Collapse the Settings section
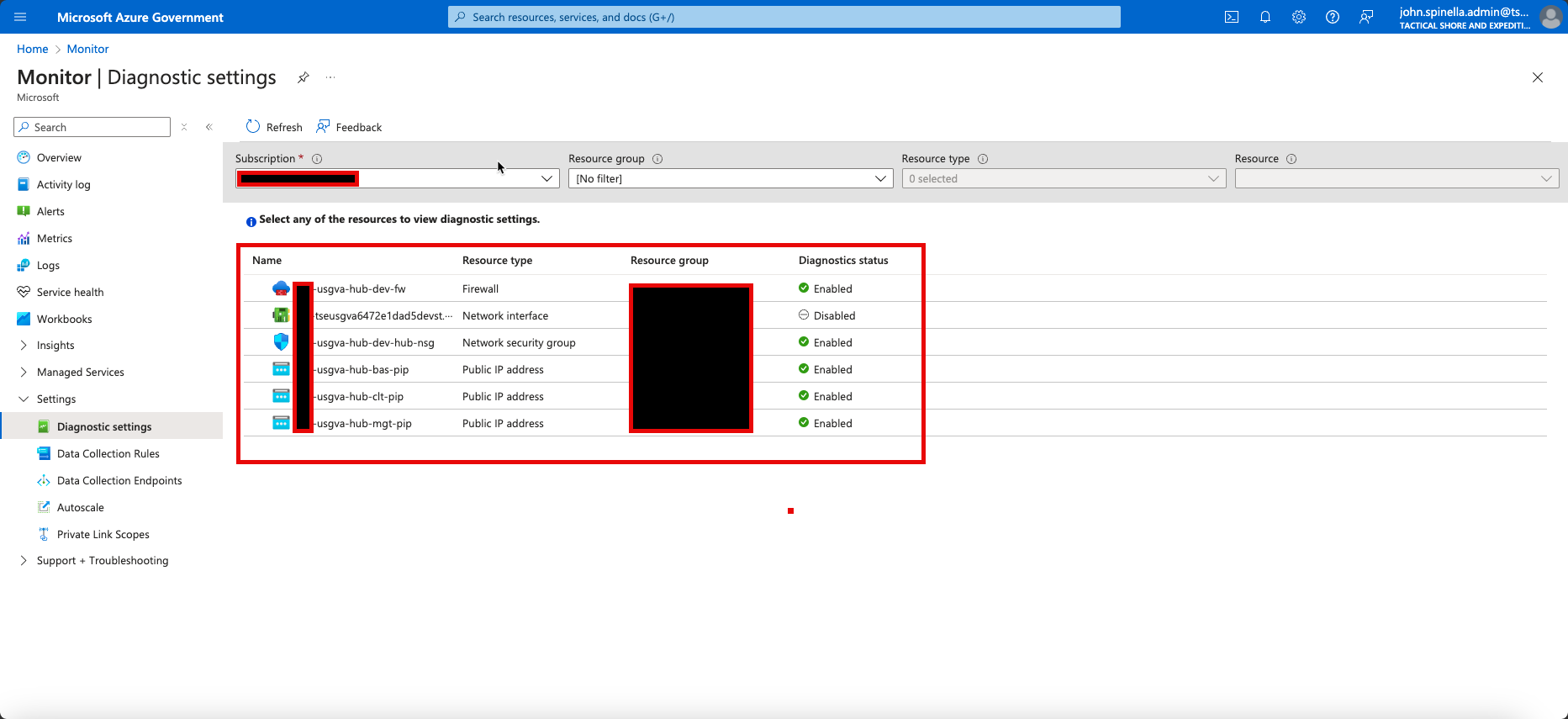The height and width of the screenshot is (719, 1568). (56, 399)
